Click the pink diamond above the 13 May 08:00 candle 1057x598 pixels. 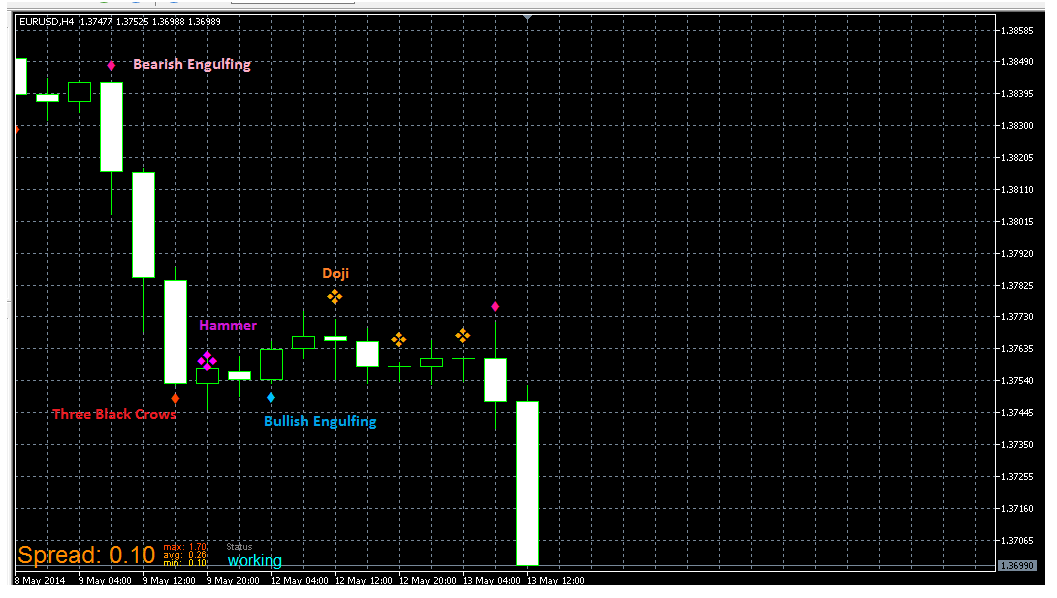coord(495,307)
